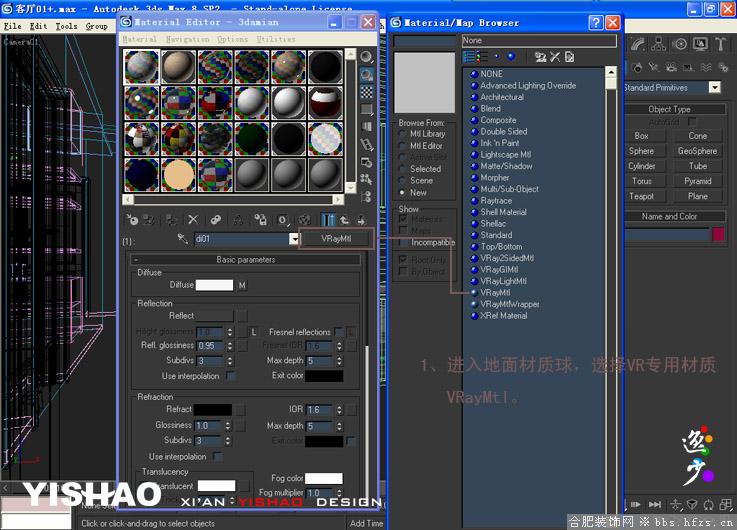The height and width of the screenshot is (530, 737).
Task: Toggle Fresnel reflections checkbox
Action: click(338, 332)
